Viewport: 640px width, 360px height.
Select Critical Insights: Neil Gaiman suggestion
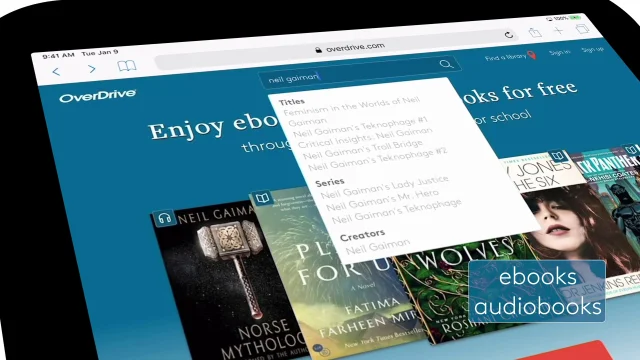pyautogui.click(x=365, y=138)
